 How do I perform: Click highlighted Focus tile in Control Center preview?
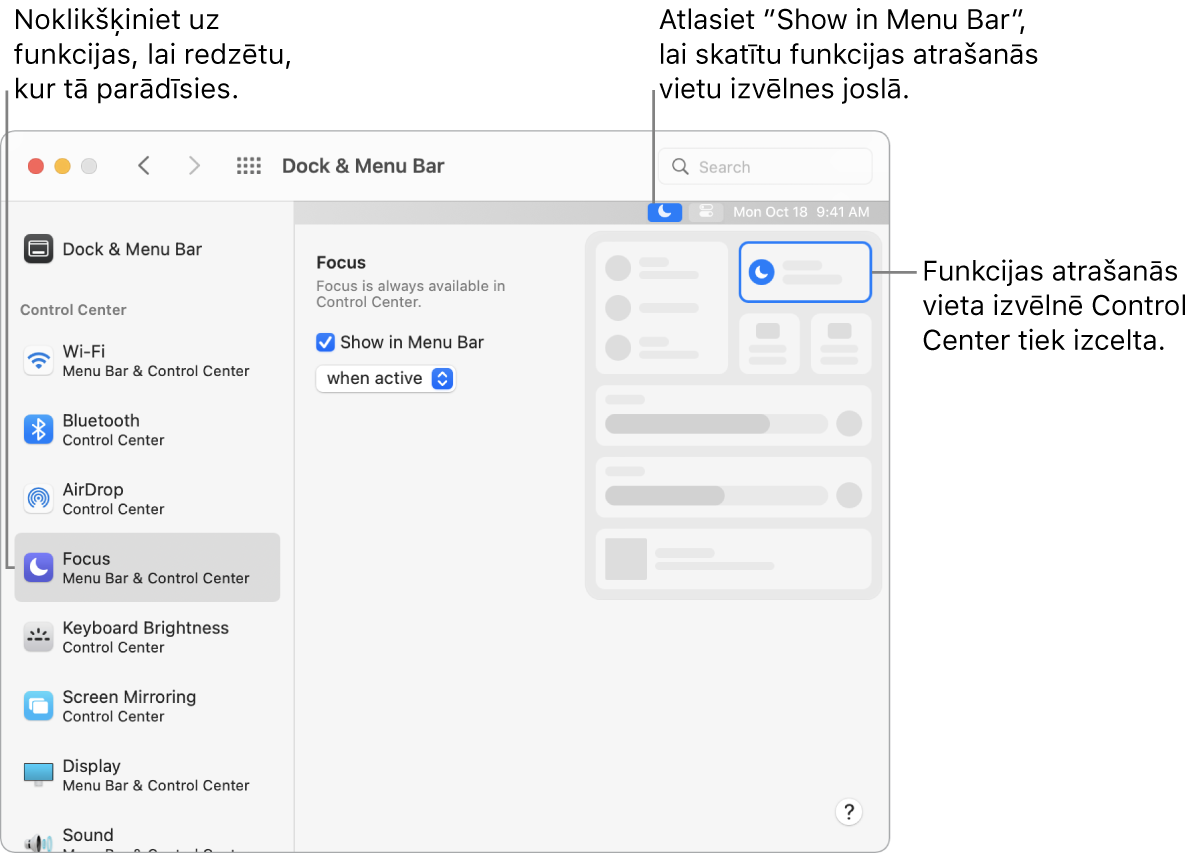pos(805,272)
